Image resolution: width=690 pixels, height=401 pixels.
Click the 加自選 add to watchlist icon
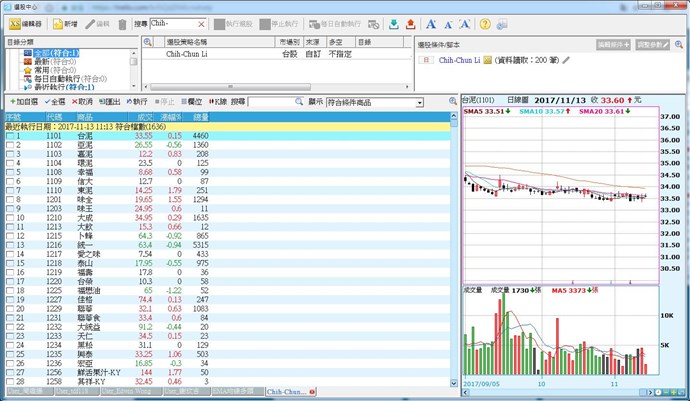tap(23, 102)
